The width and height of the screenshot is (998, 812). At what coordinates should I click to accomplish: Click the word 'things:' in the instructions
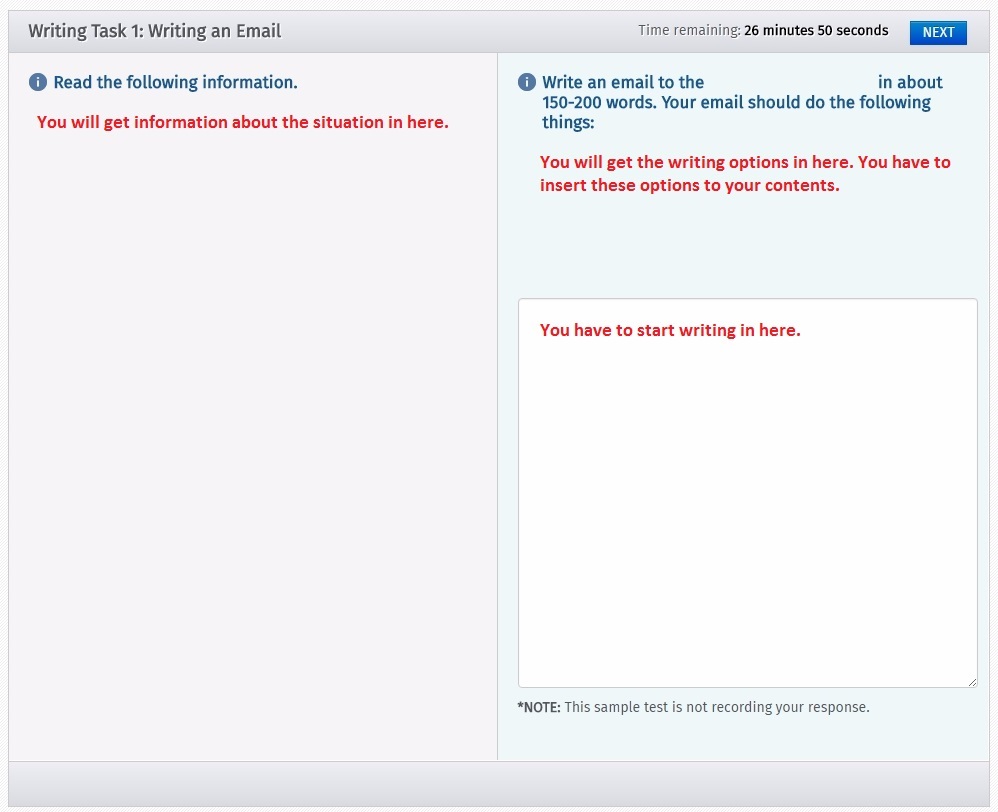click(568, 122)
